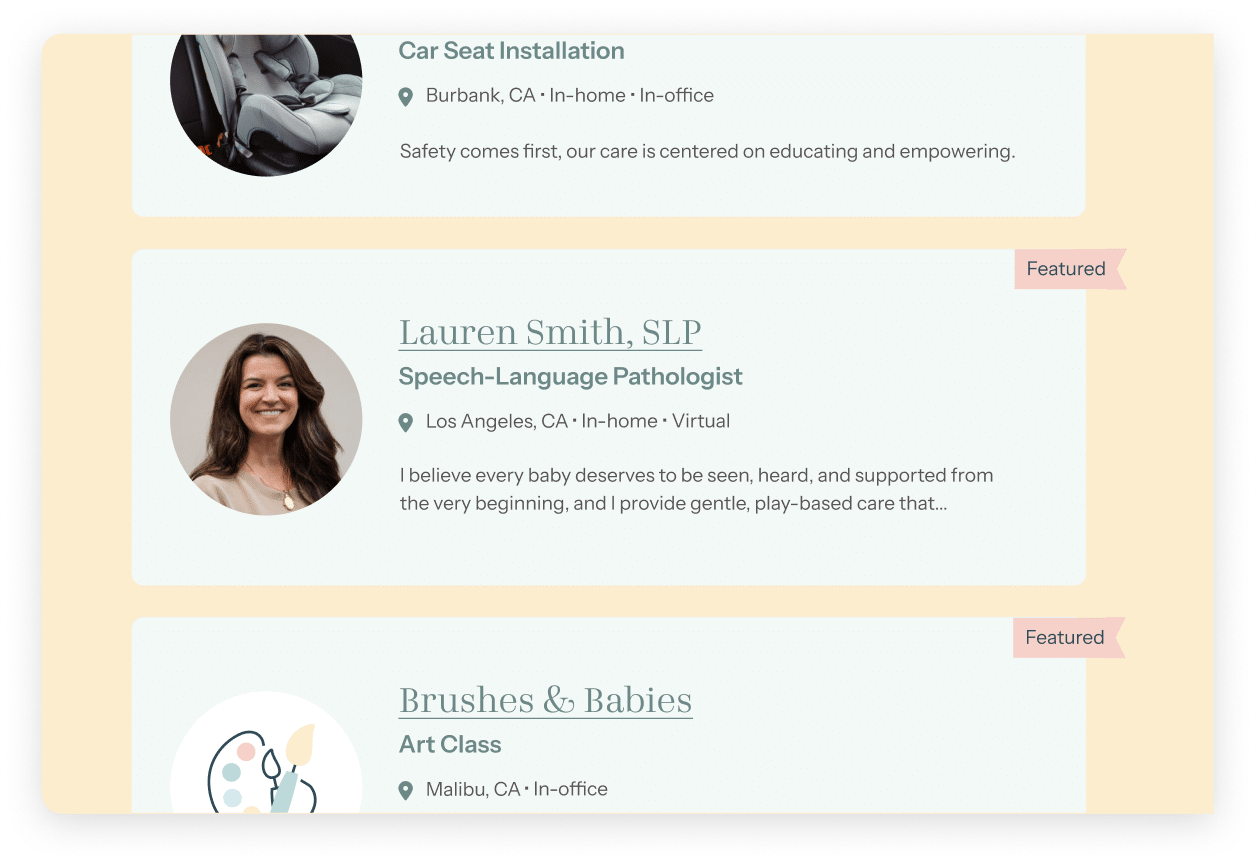Click the location pin beside Burbank, CA

[x=405, y=97]
